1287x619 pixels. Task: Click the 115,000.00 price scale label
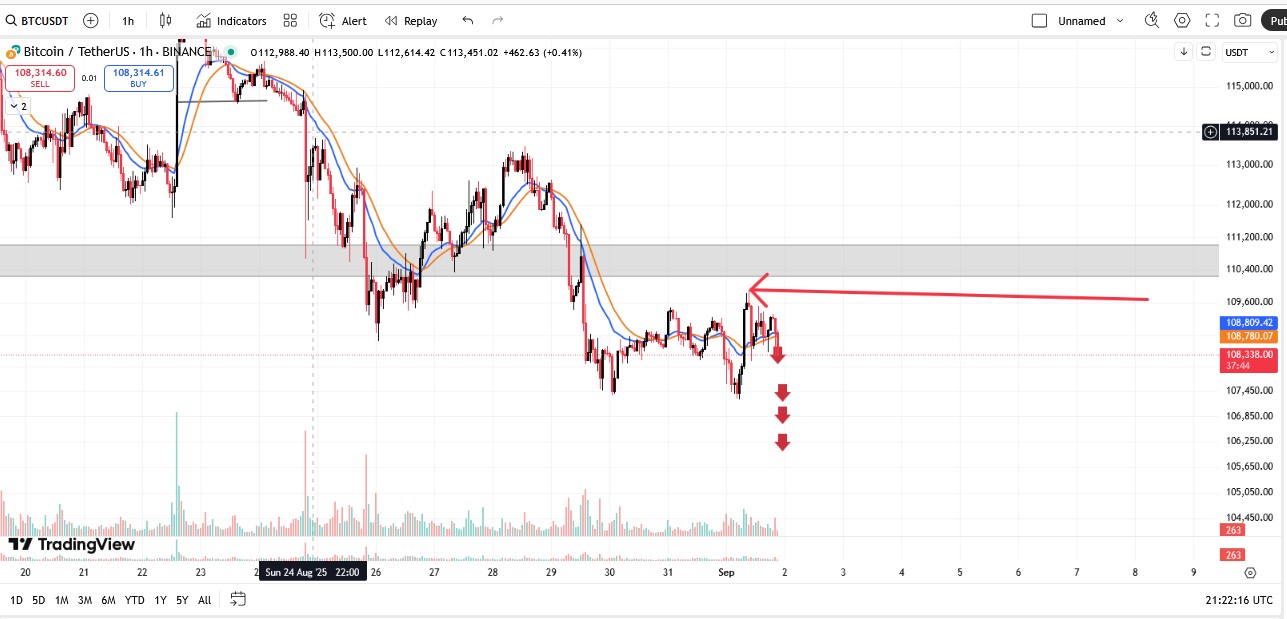click(1248, 86)
